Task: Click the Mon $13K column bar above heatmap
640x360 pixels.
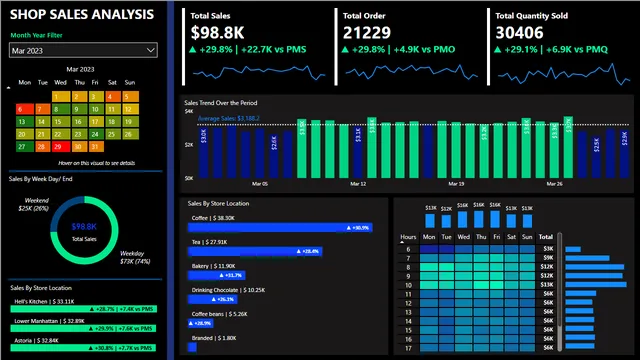Action: [x=430, y=221]
